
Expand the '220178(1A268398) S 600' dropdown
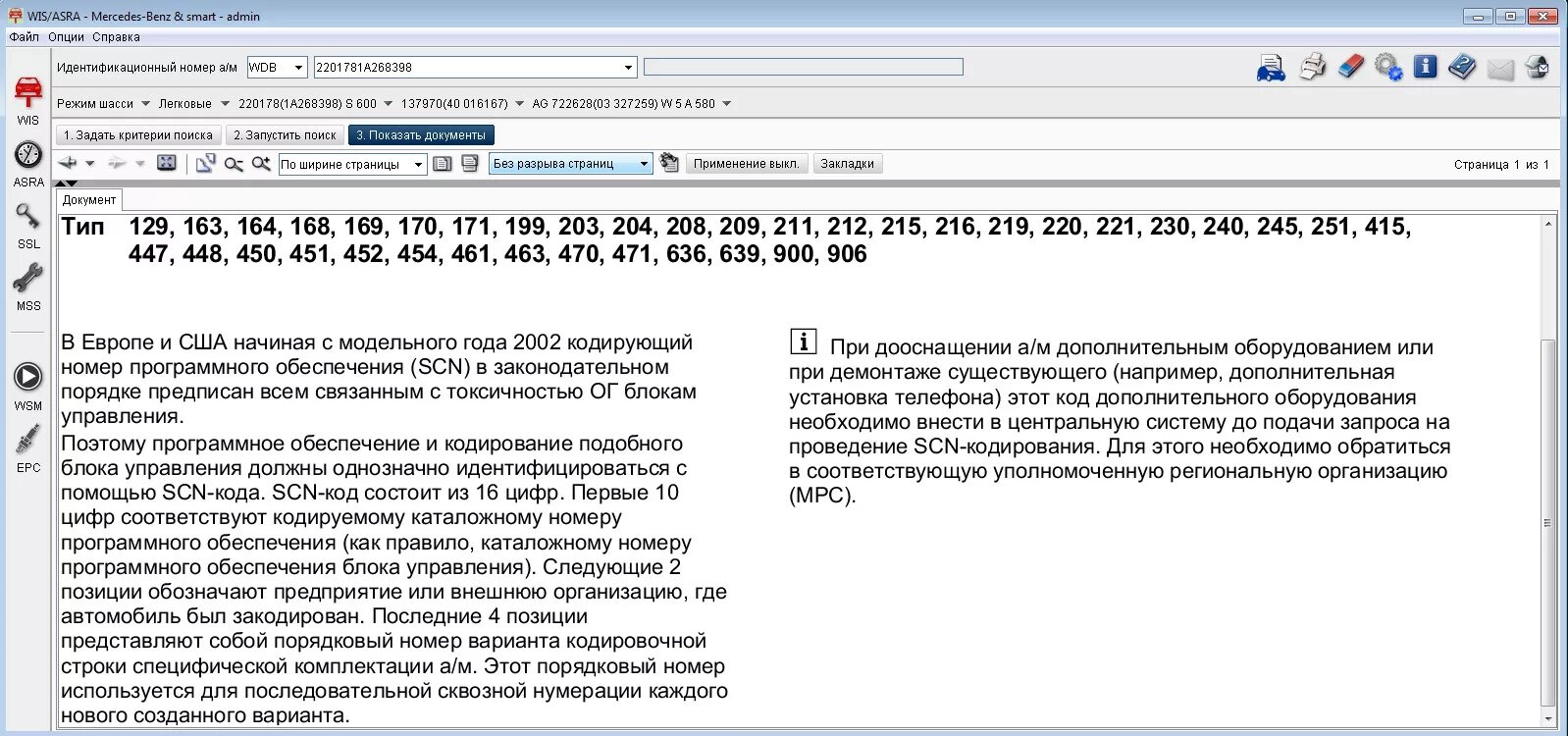pos(388,103)
